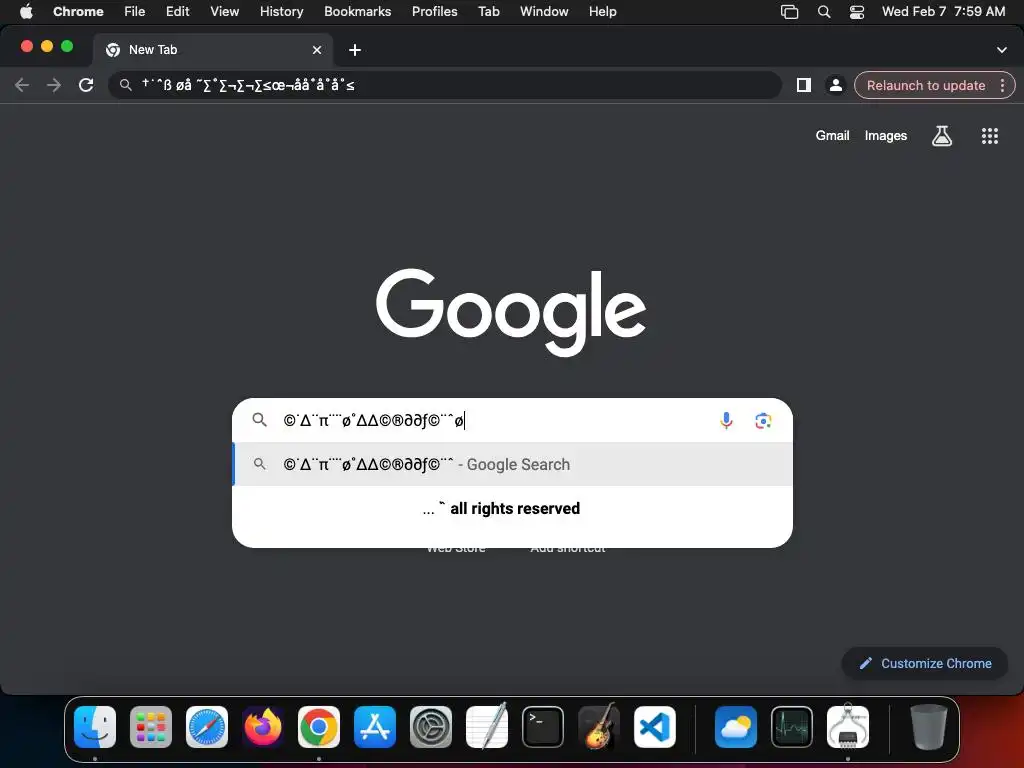1024x768 pixels.
Task: Open System Information from the Dock
Action: coord(848,727)
